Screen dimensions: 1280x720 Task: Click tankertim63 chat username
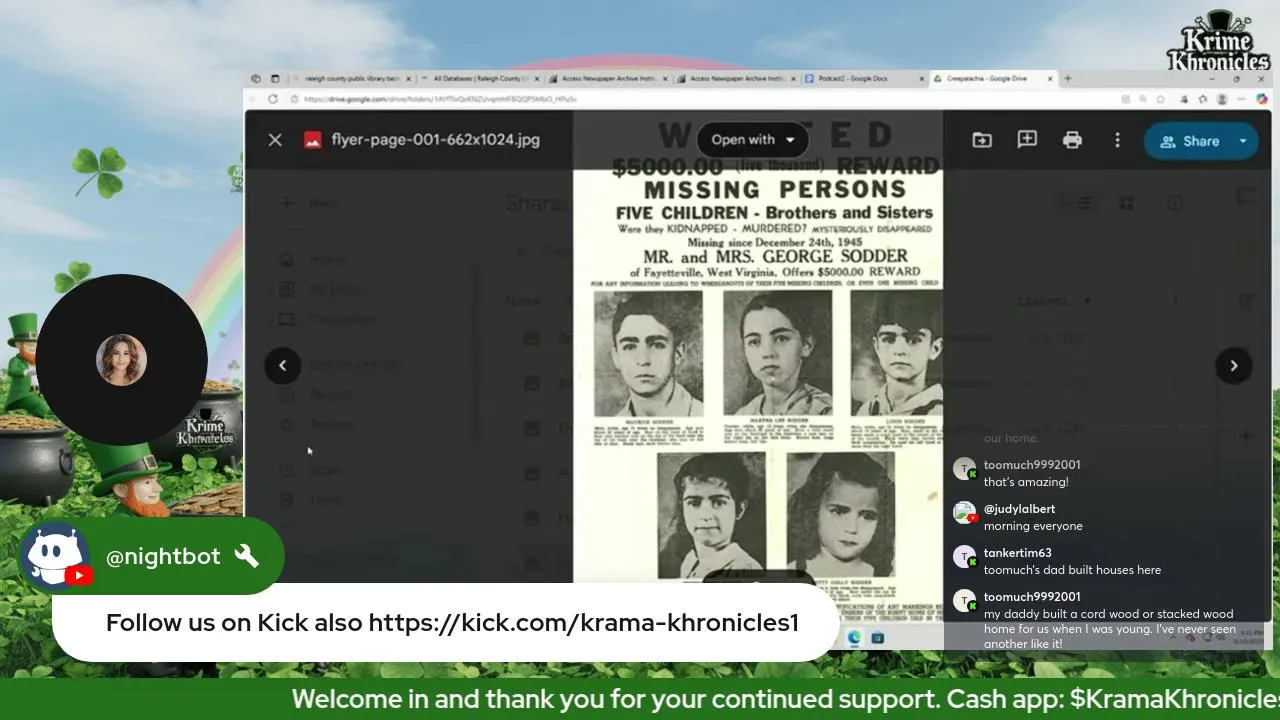pos(1017,553)
